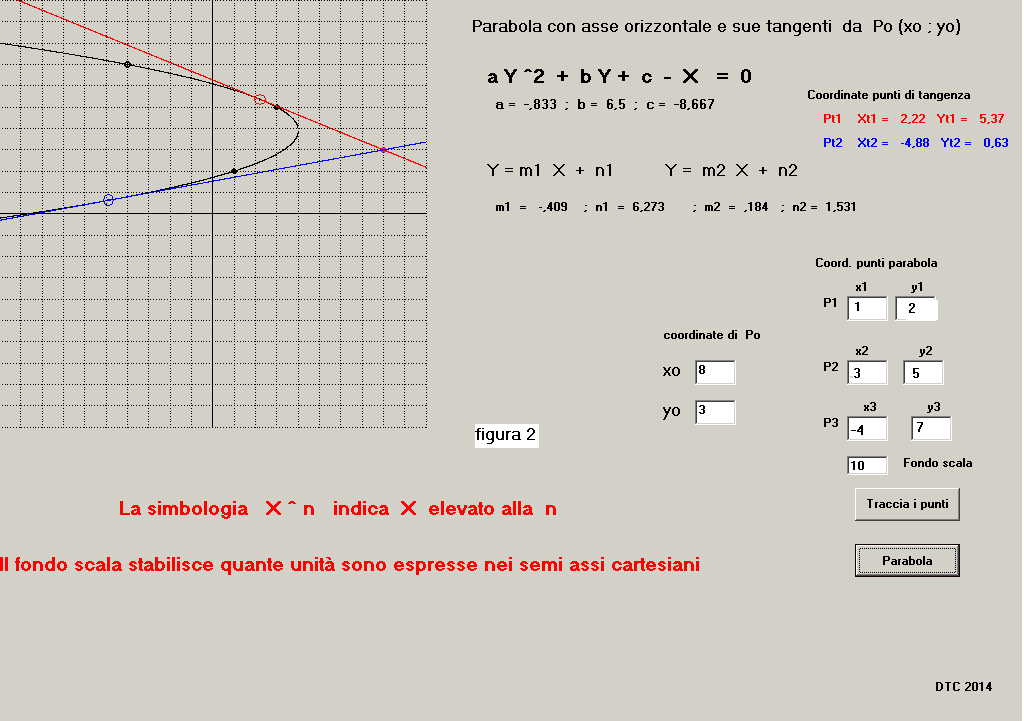Click the figura 2 label
The width and height of the screenshot is (1024, 721).
(506, 435)
